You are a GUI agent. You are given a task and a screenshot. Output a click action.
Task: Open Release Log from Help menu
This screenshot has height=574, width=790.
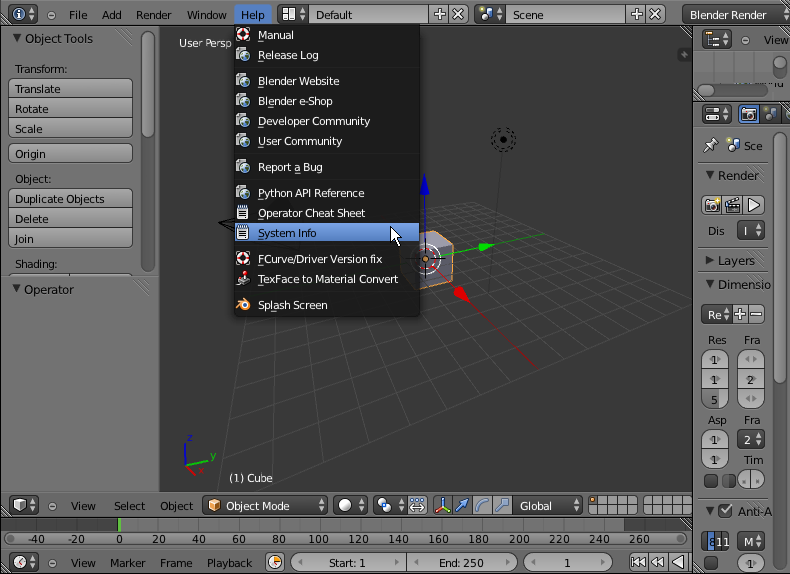[x=327, y=55]
